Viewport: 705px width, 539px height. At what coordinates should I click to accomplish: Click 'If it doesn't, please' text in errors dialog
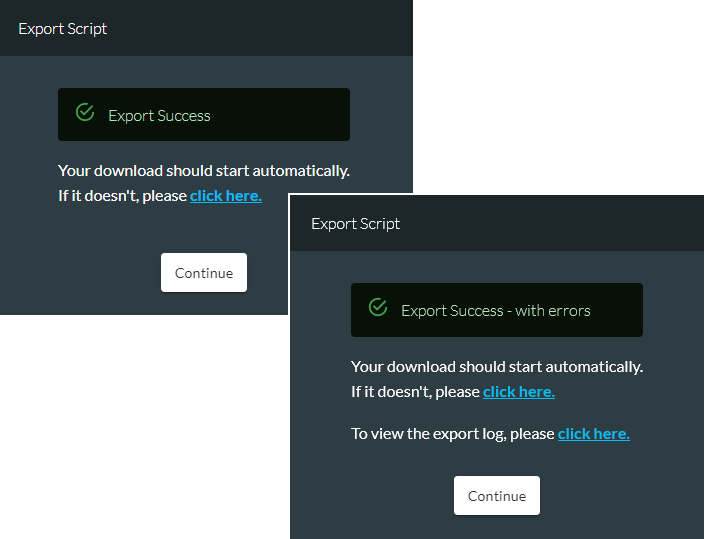coord(415,392)
